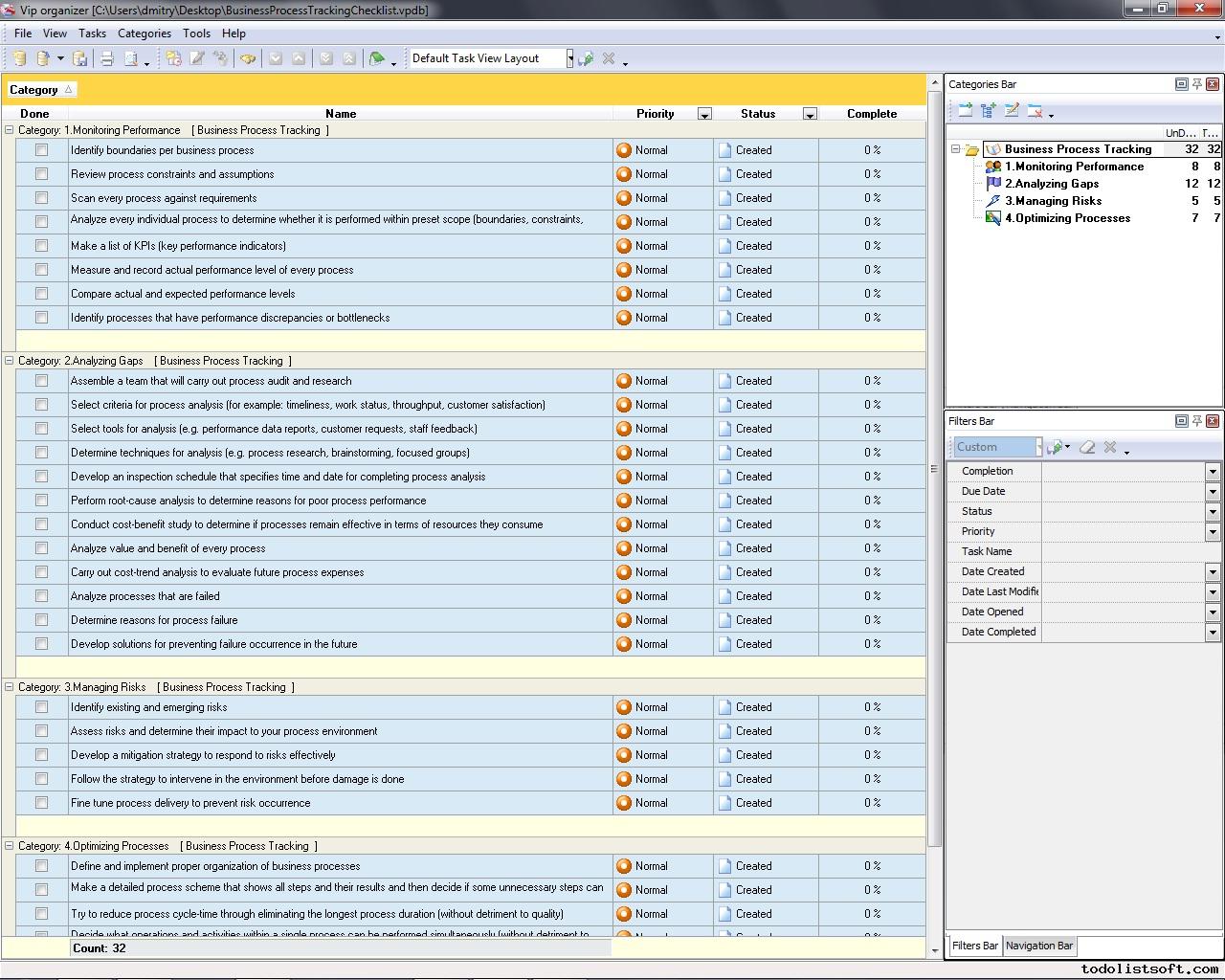
Task: Click the Save database icon in the toolbar
Action: pyautogui.click(x=80, y=58)
